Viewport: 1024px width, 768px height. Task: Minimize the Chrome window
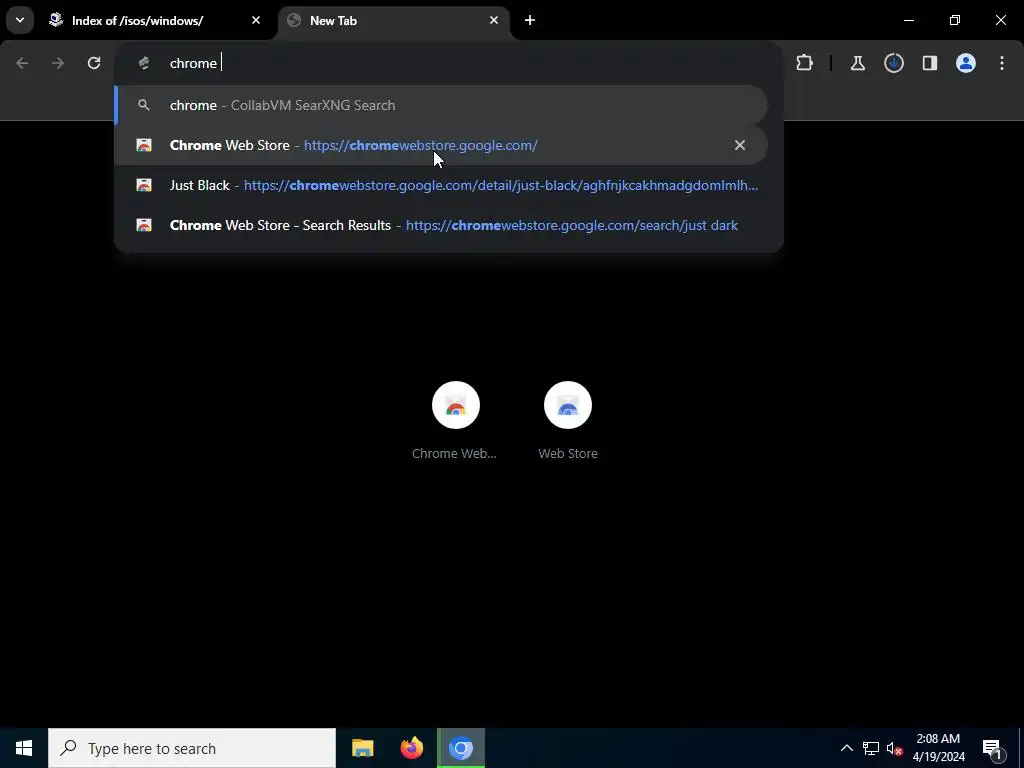click(908, 20)
